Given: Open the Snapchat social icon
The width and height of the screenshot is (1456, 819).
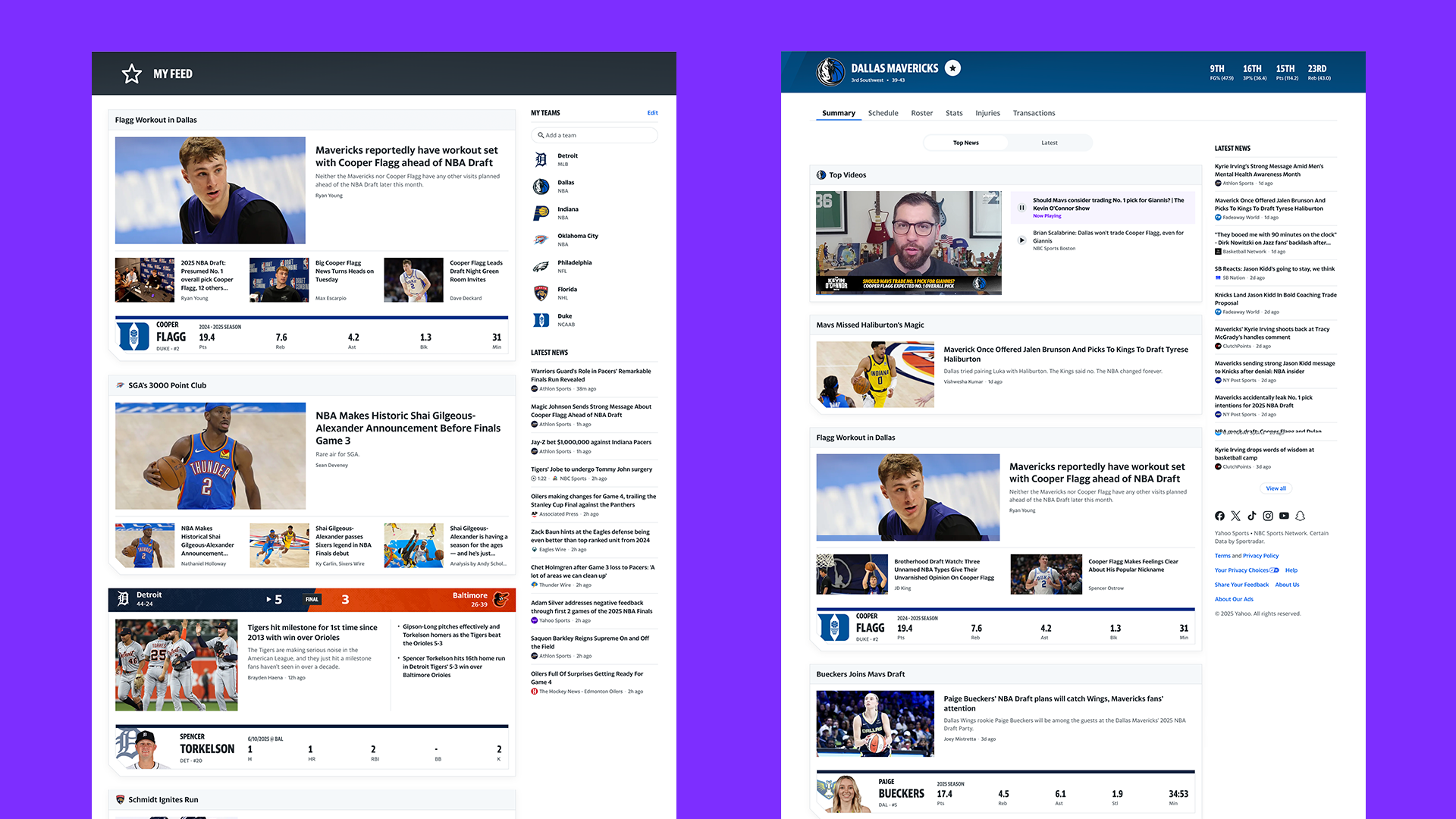Looking at the screenshot, I should tap(1300, 516).
